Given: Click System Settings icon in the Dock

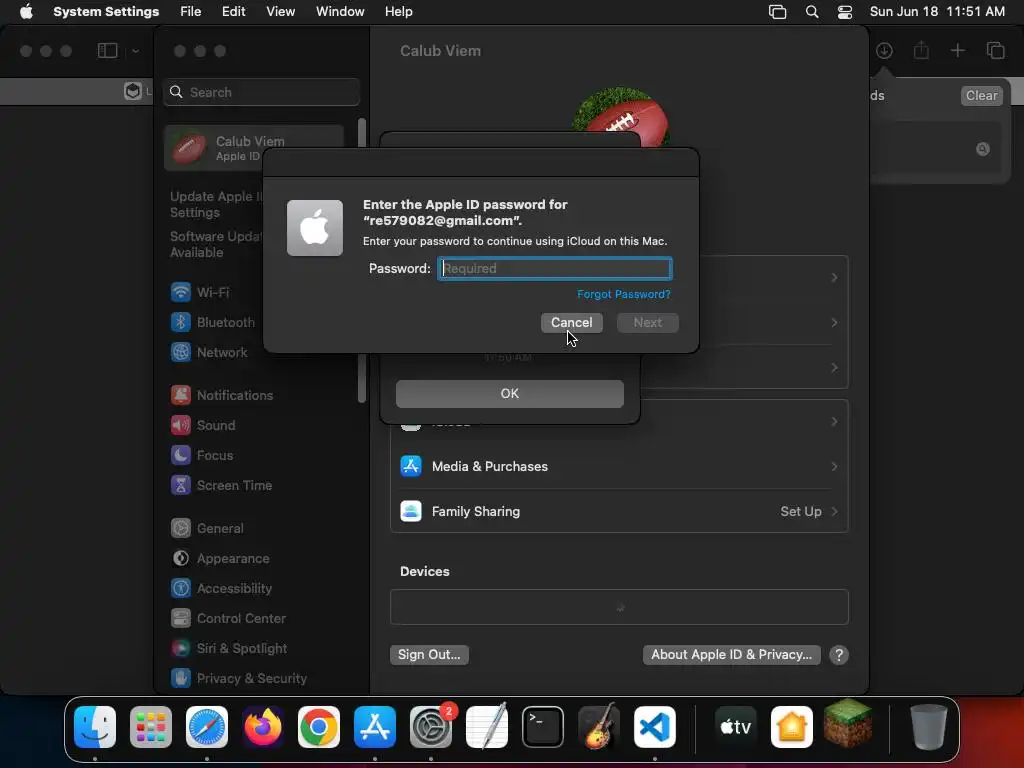Looking at the screenshot, I should click(x=431, y=726).
